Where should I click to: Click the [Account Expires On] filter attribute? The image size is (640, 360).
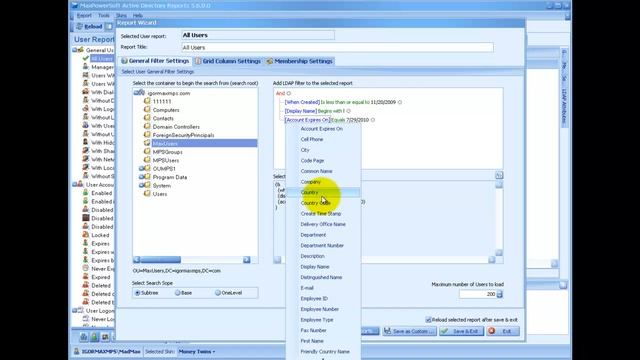307,120
